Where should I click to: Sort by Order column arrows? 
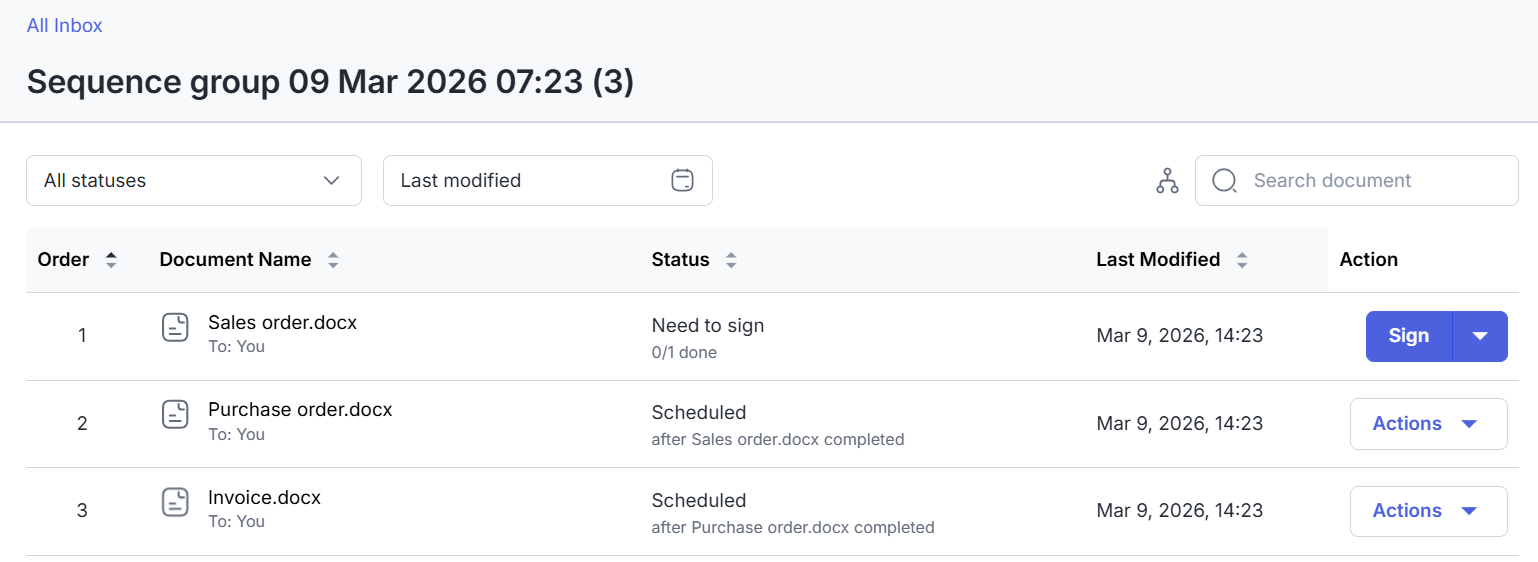[111, 260]
